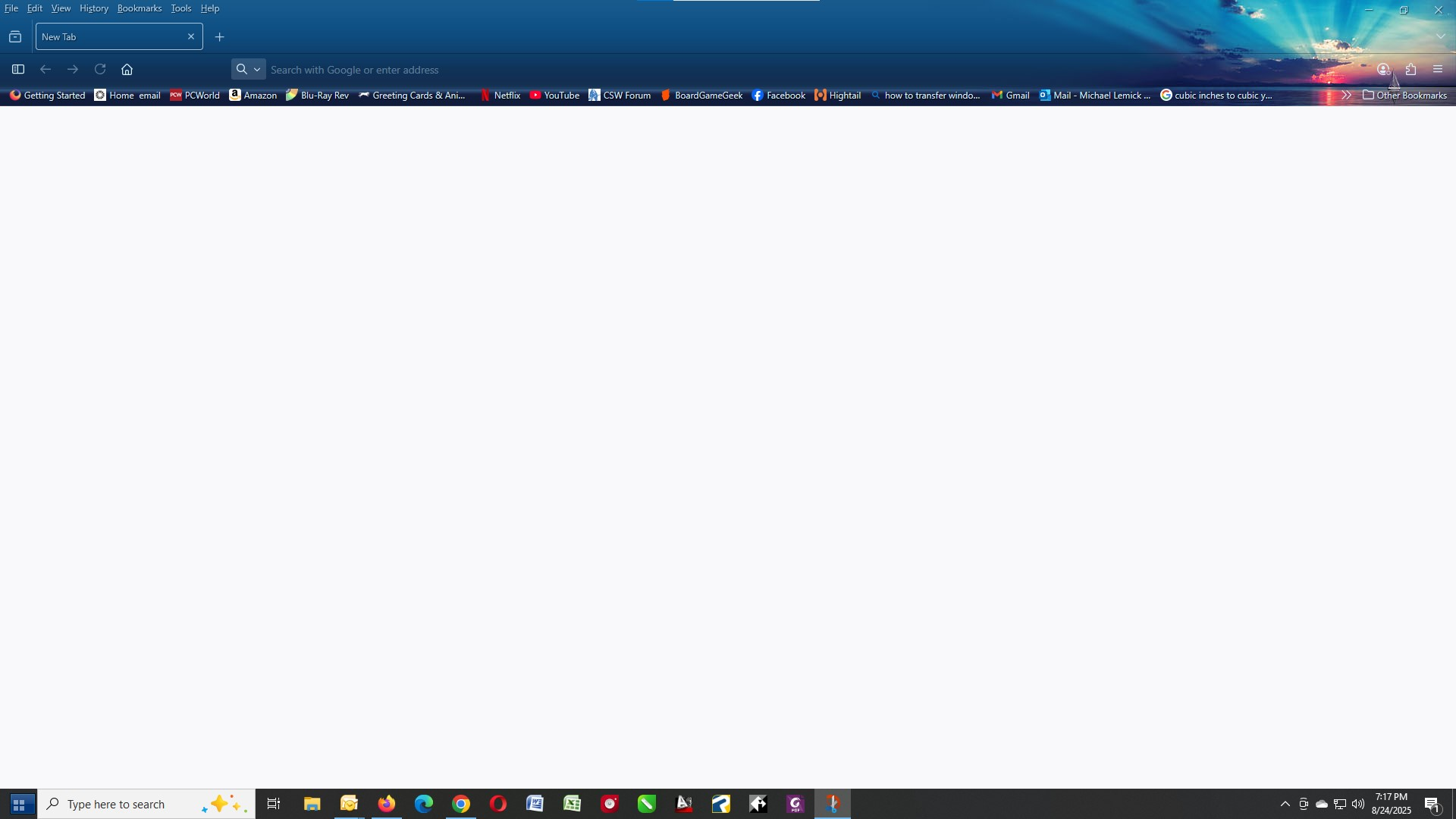1456x819 pixels.
Task: Expand the list all tabs arrow
Action: point(1440,37)
